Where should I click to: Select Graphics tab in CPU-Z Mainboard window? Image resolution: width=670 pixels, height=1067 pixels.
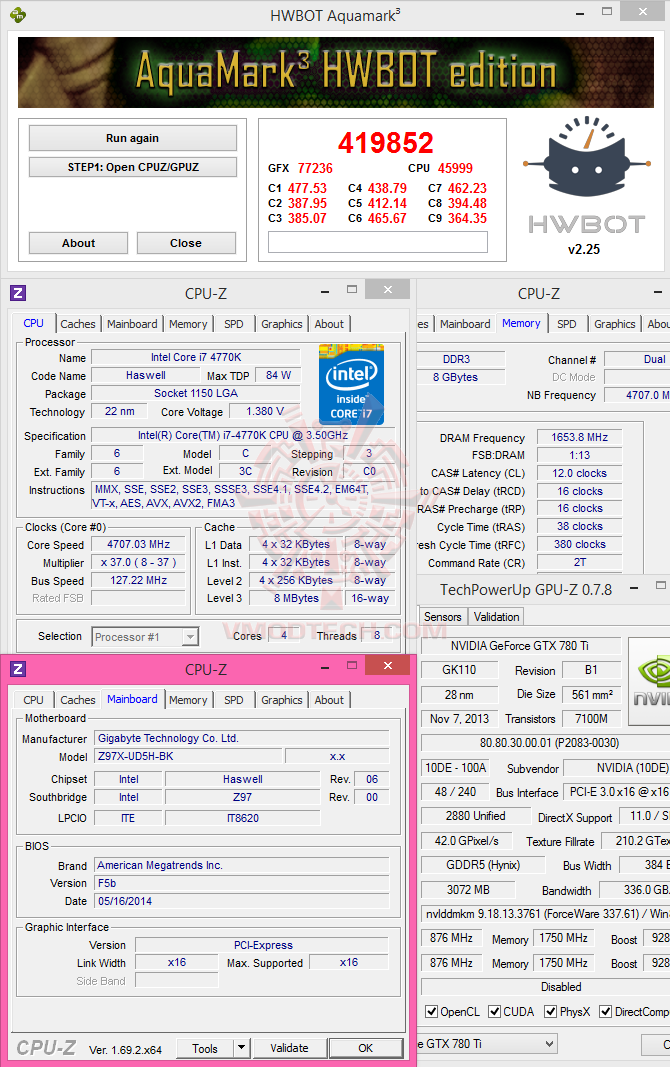(x=282, y=700)
